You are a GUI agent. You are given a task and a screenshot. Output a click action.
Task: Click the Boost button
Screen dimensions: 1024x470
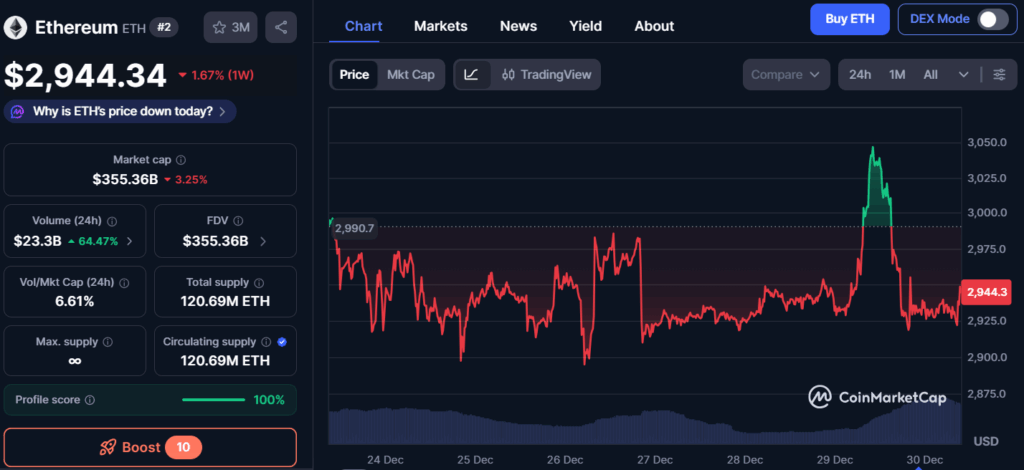(150, 447)
